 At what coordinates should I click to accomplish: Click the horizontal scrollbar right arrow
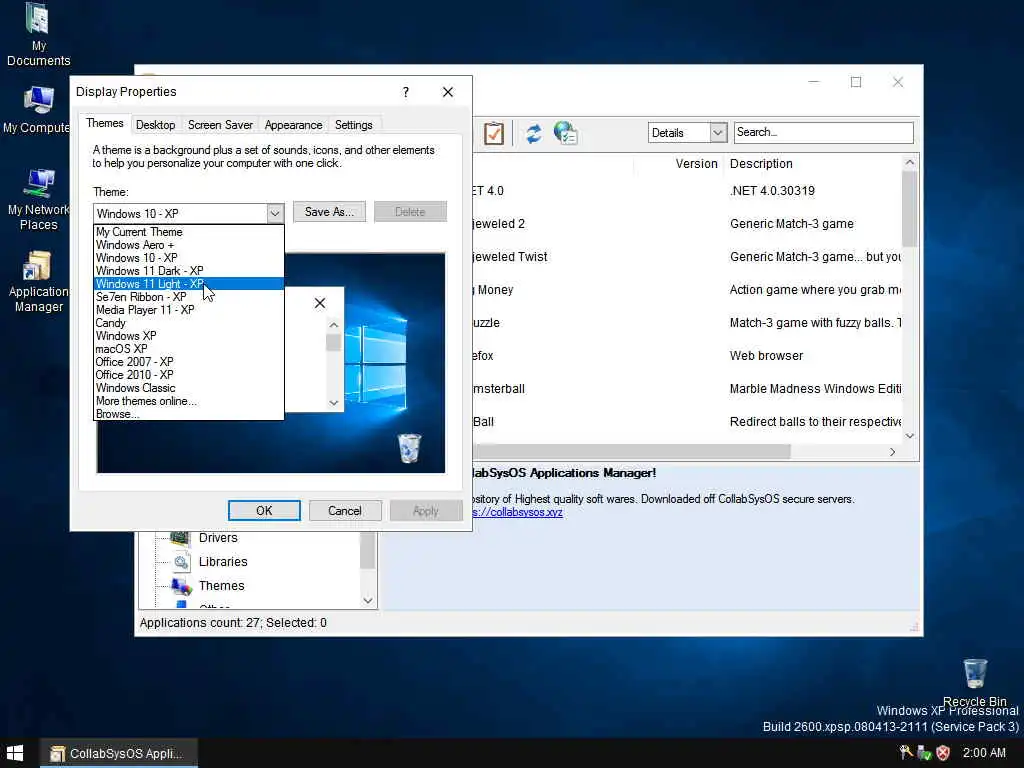[893, 452]
